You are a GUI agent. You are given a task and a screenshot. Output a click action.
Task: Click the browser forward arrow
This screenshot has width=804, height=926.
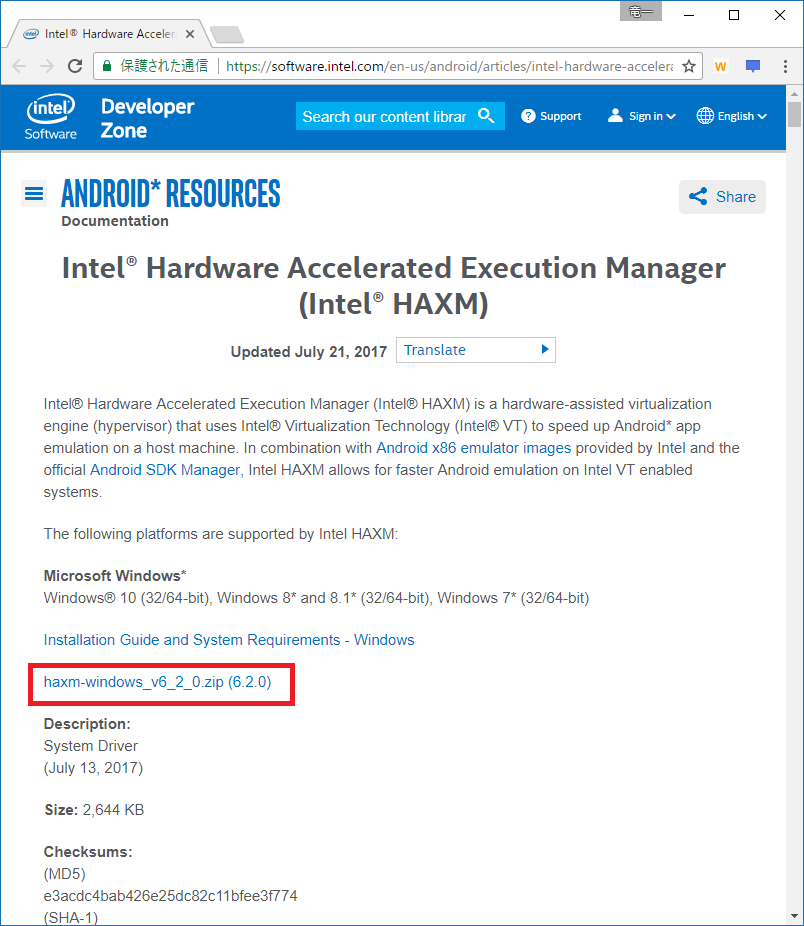[x=47, y=66]
